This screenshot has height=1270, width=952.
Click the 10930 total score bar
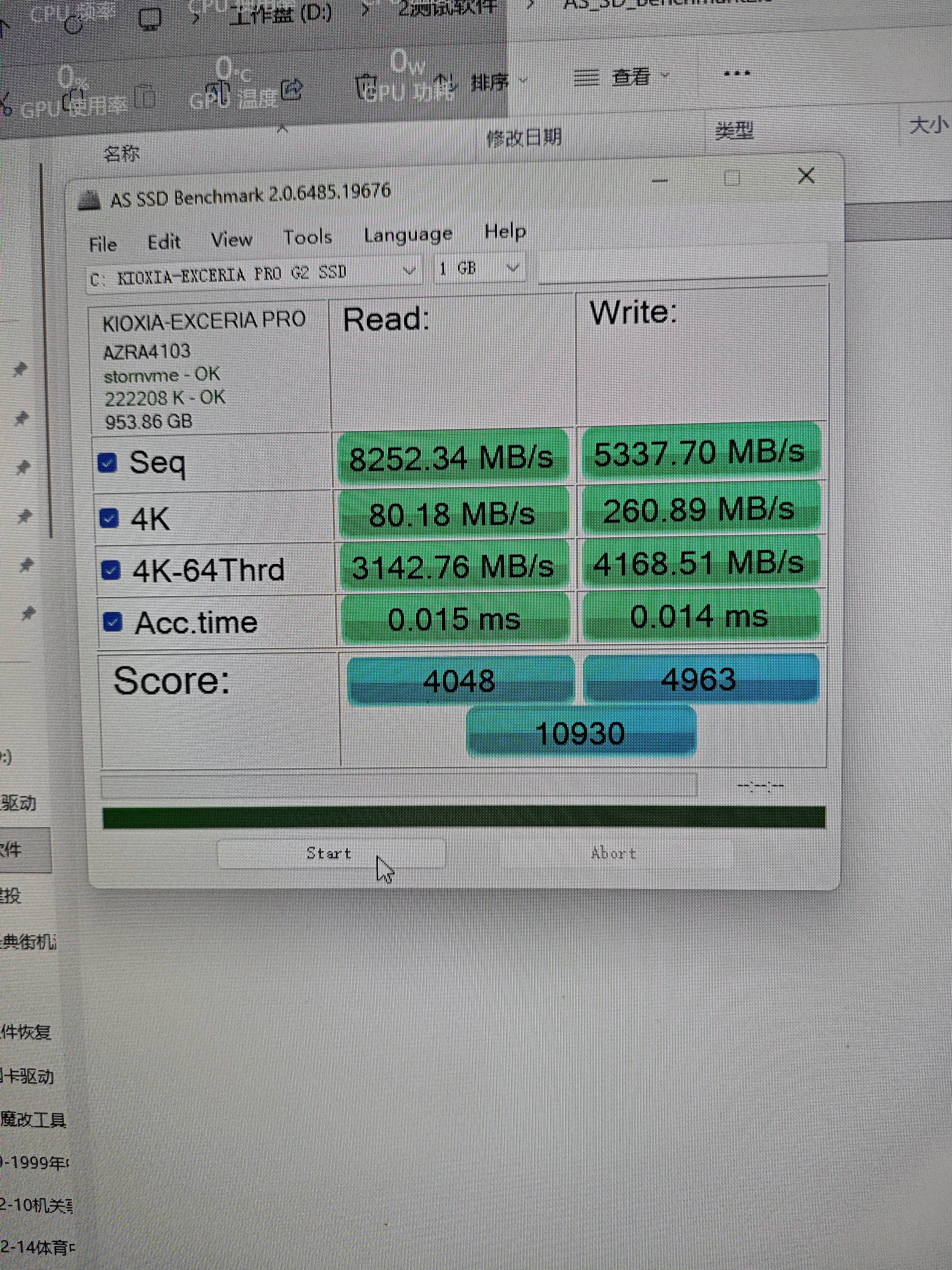click(581, 731)
